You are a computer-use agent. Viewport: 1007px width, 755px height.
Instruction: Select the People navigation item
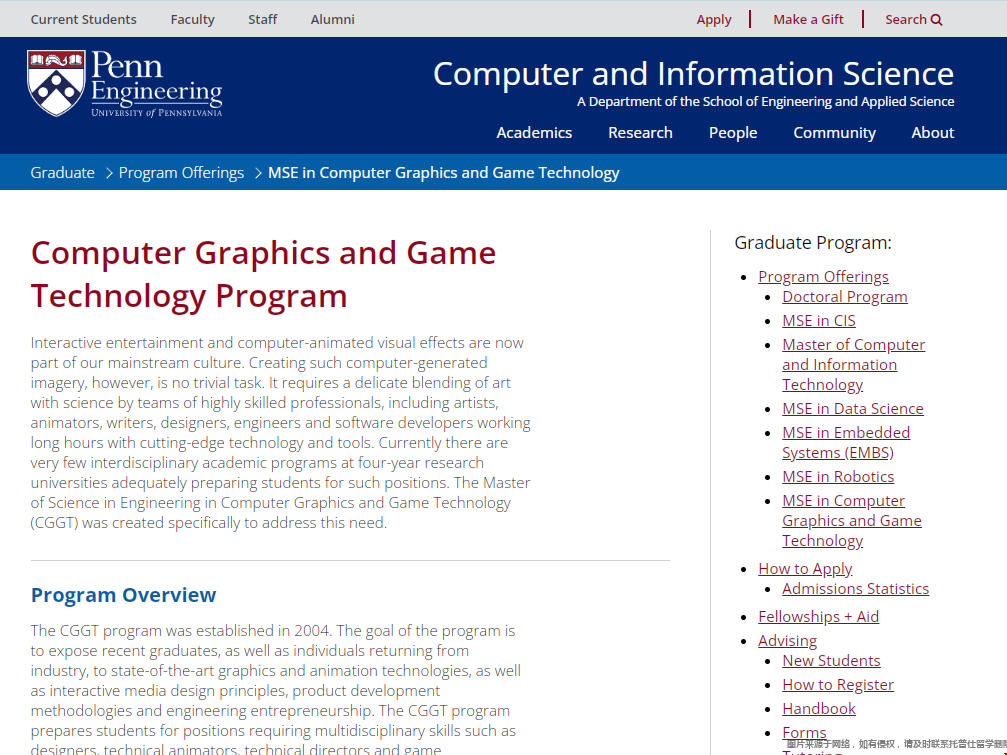(732, 133)
